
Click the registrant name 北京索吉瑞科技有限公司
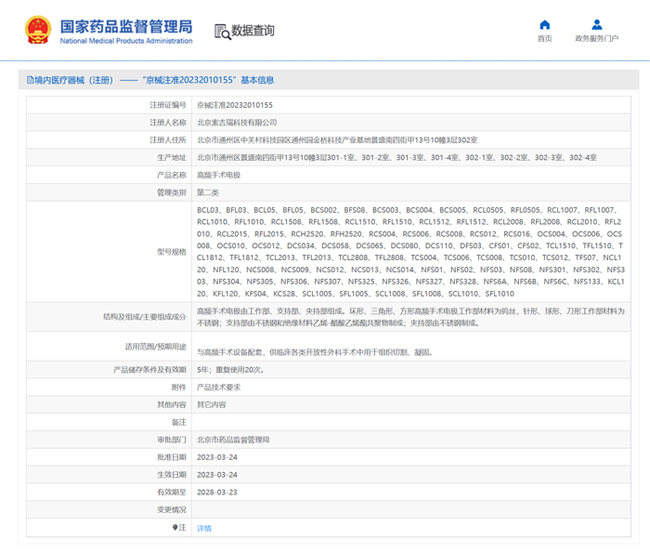click(237, 122)
